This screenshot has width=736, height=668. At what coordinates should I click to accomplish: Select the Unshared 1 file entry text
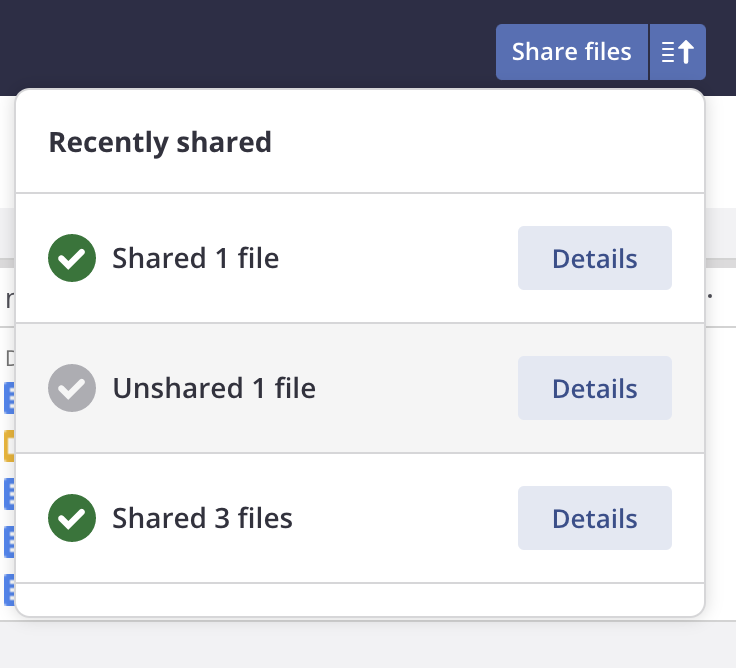pyautogui.click(x=214, y=388)
